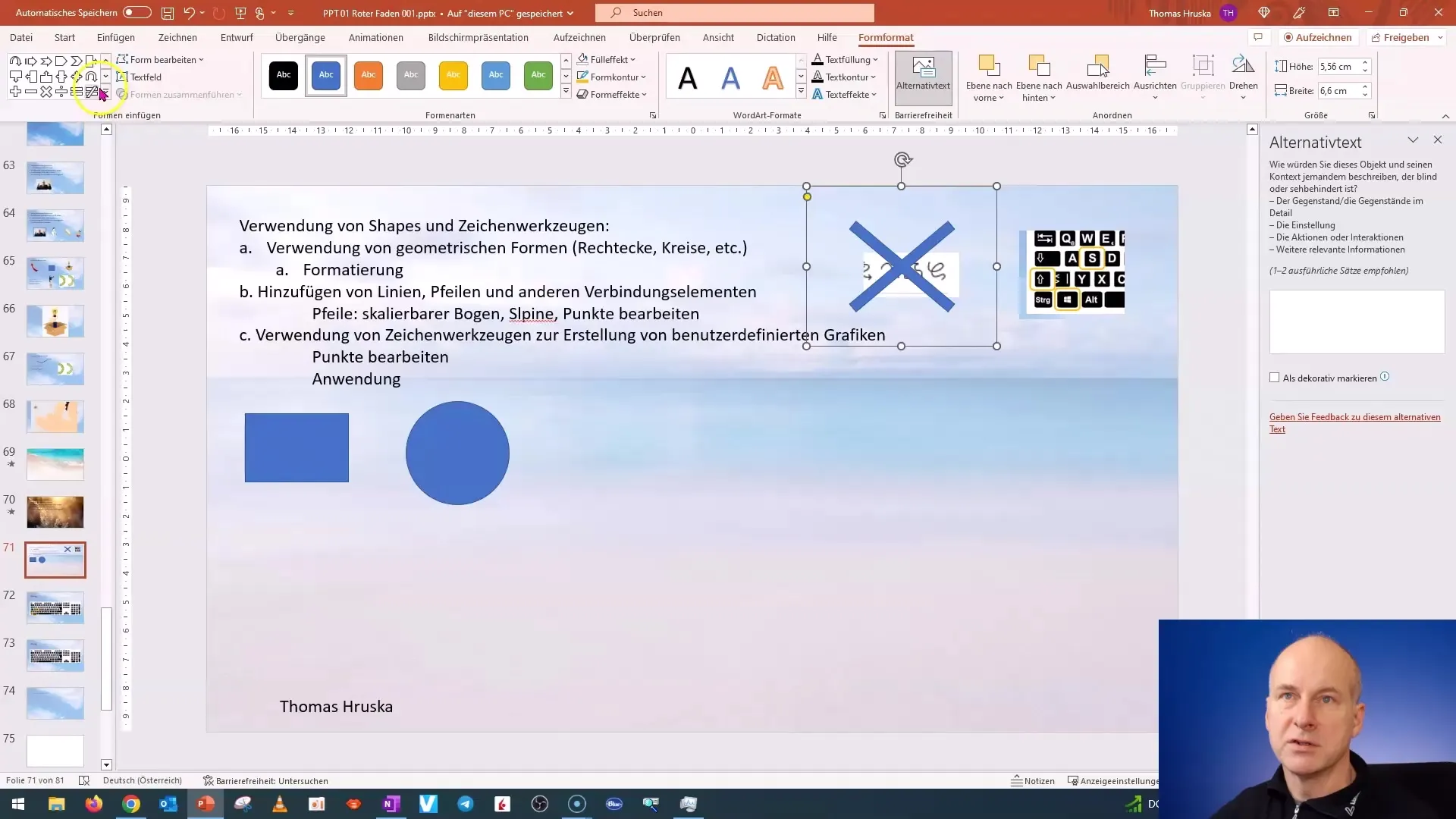
Task: Send shape back with Ebene nach hinten
Action: (1039, 78)
